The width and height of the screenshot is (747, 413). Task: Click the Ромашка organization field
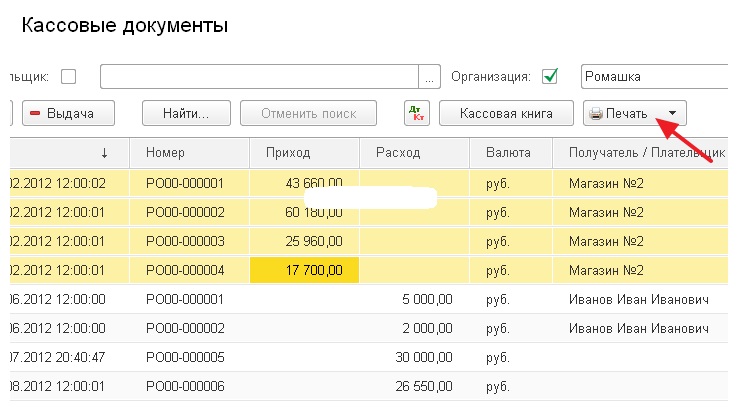tap(655, 77)
